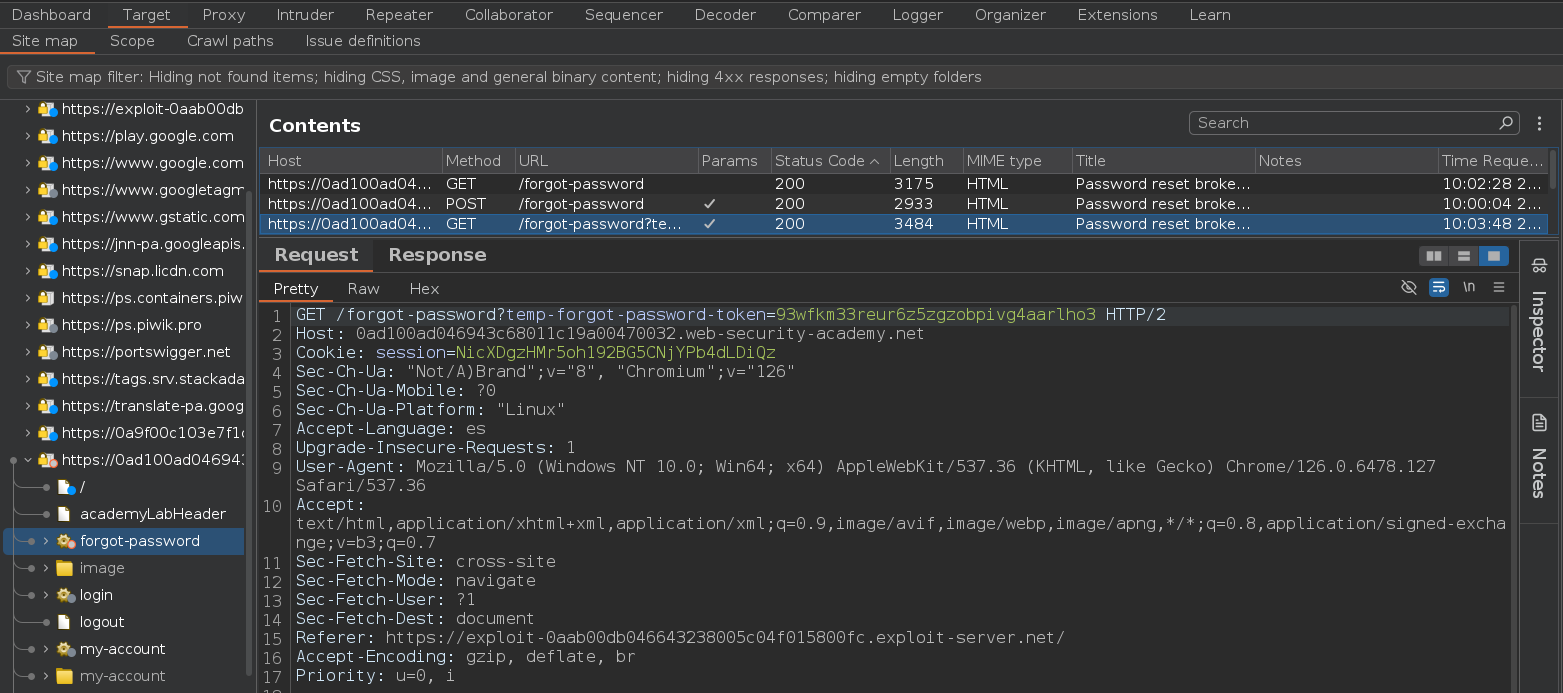1563x693 pixels.
Task: Click the Contents table vertical scrollbar
Action: 1552,170
